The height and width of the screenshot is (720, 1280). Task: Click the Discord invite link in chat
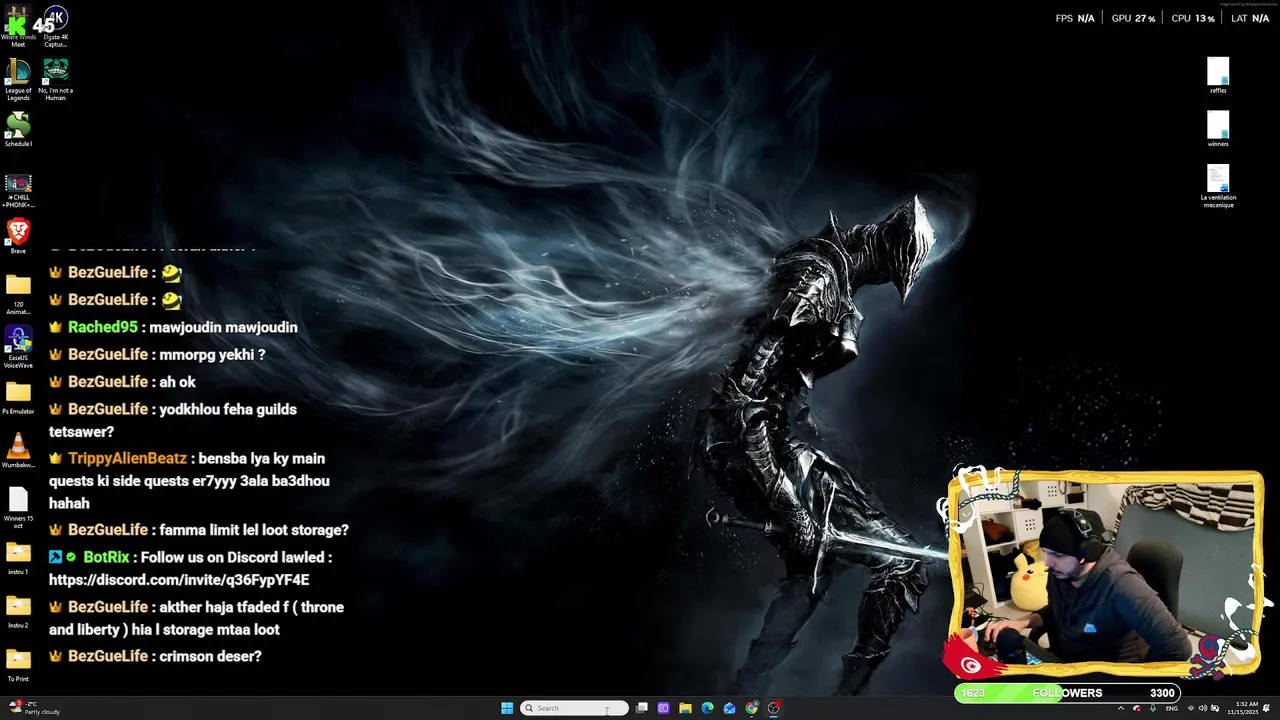[179, 580]
